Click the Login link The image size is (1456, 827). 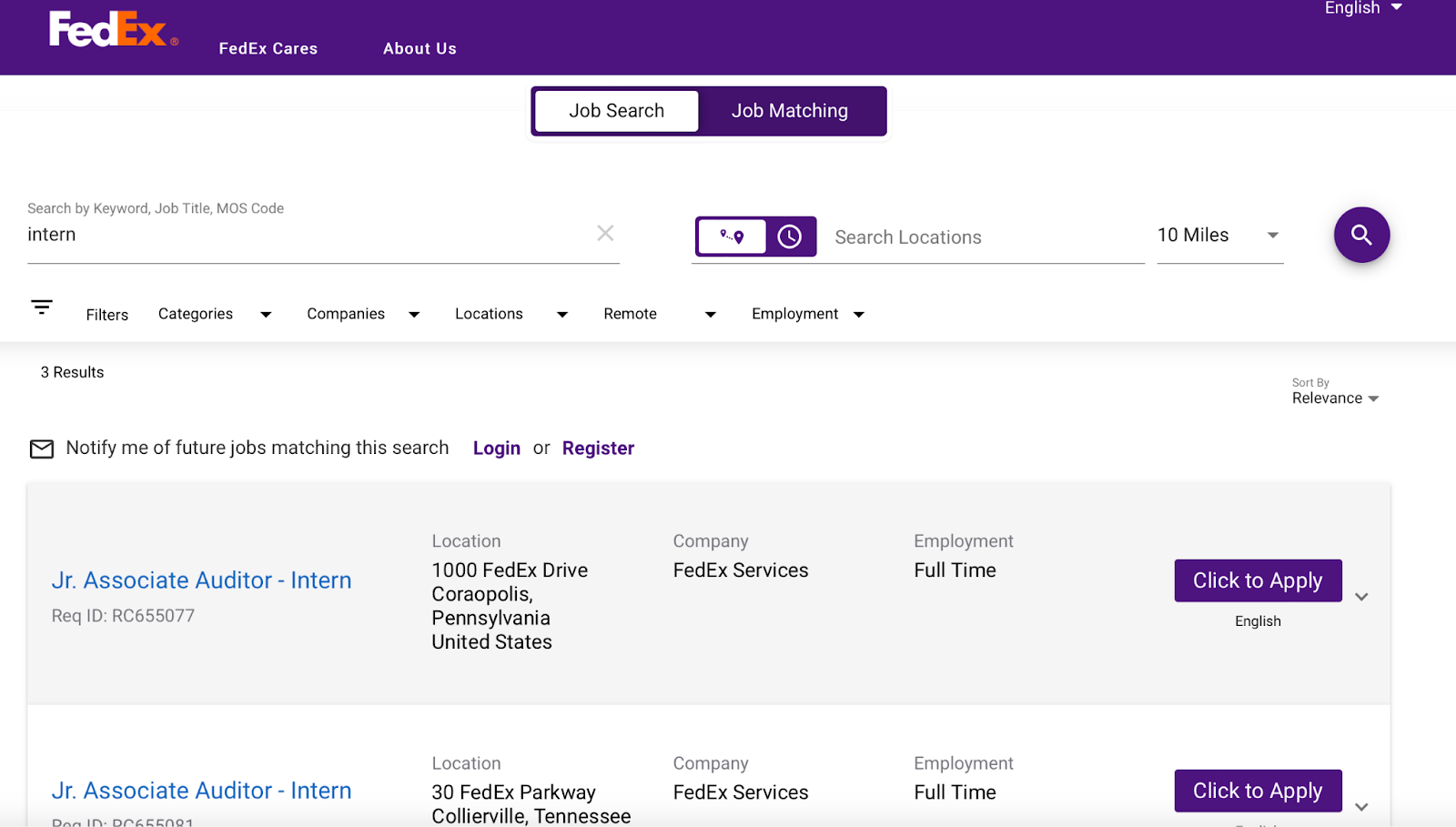497,449
